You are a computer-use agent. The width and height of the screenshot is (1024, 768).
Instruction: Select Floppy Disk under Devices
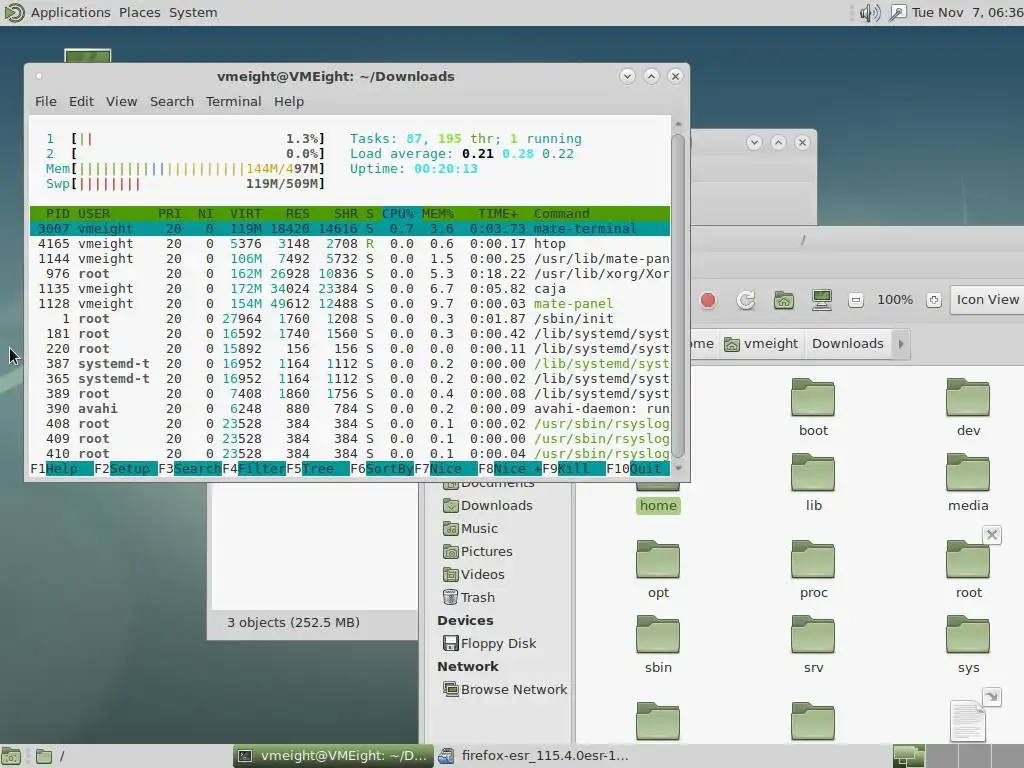[x=489, y=643]
